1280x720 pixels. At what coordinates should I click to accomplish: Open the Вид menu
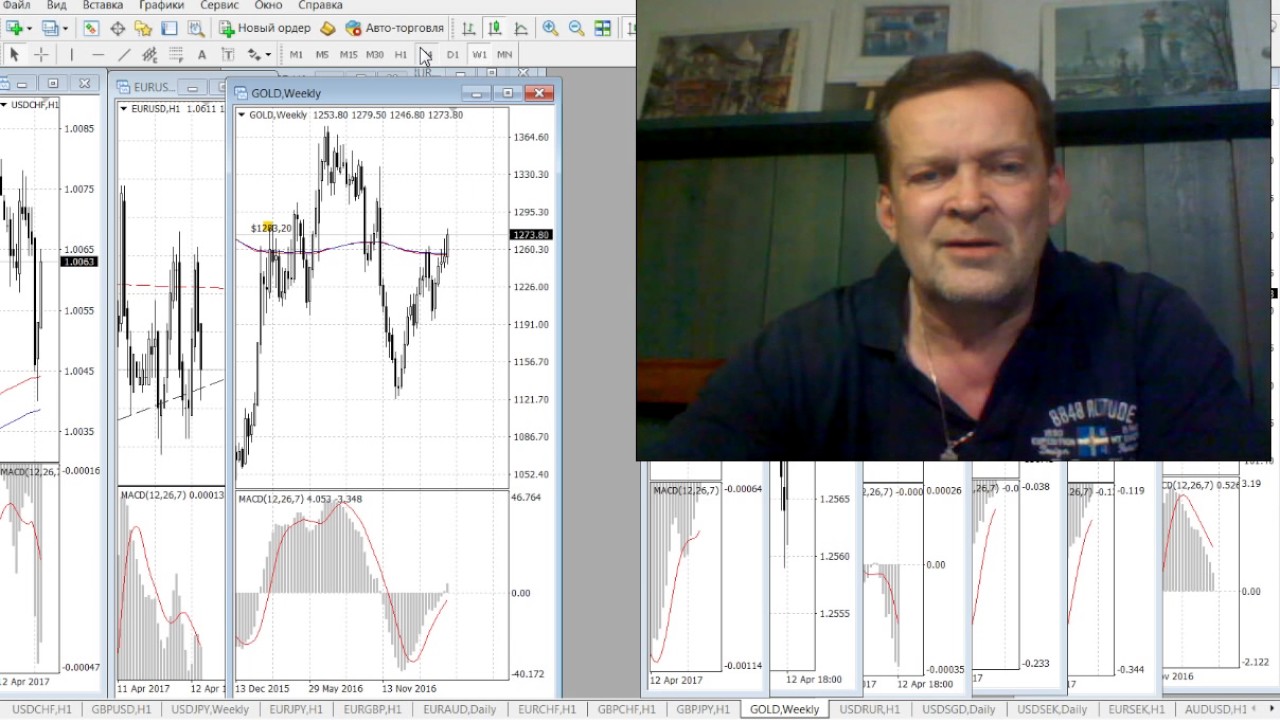click(x=57, y=5)
